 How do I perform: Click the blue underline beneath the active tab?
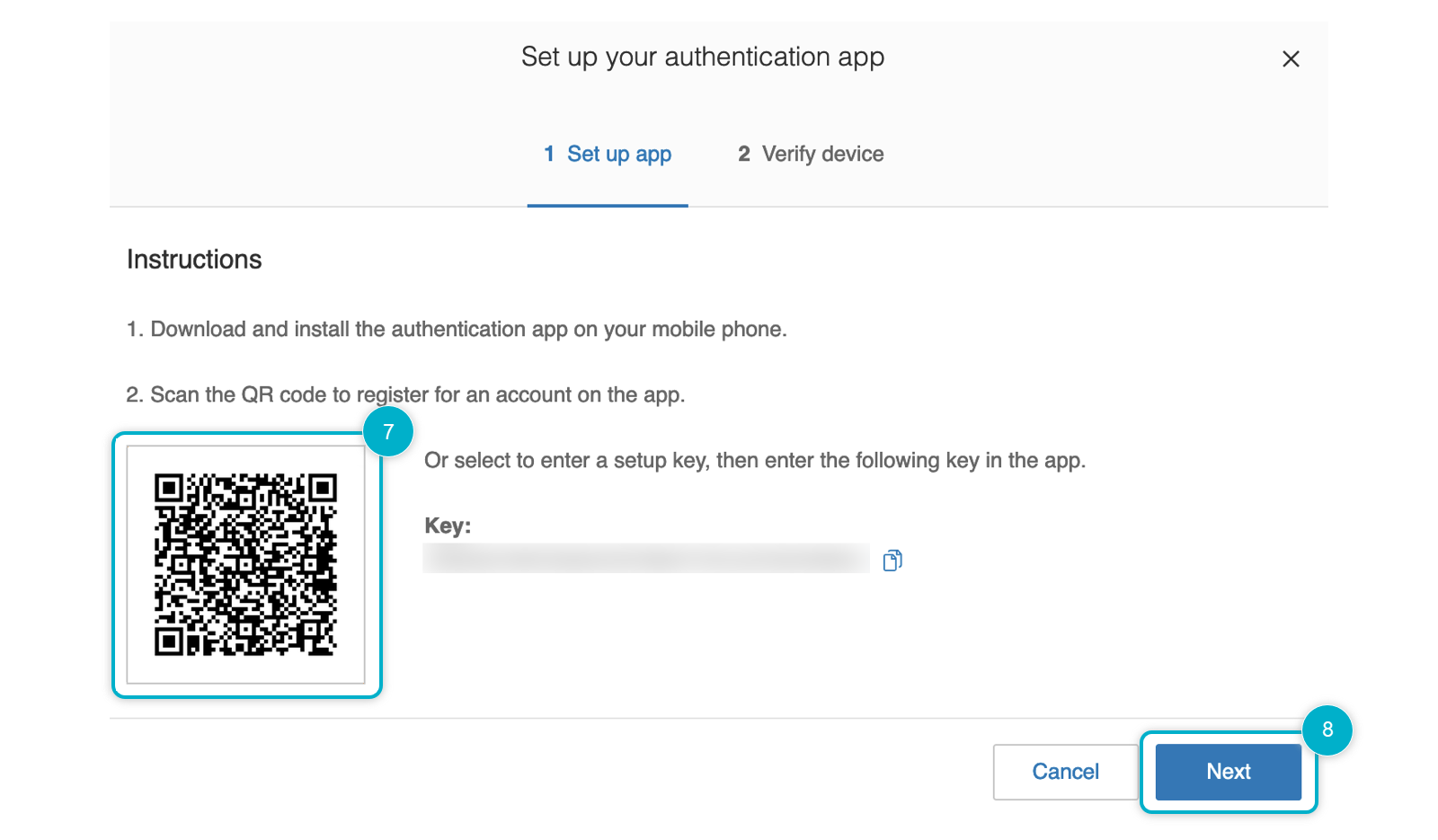pos(608,206)
